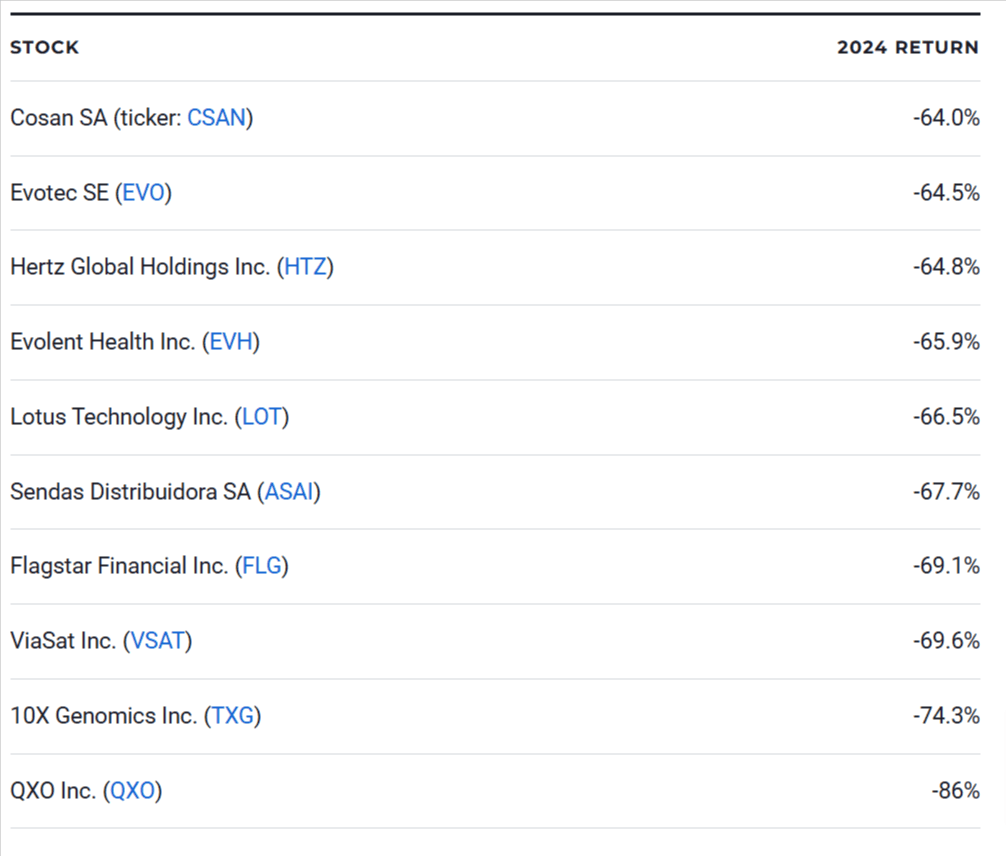Click the FLG ticker for Flagstar Financial

point(262,566)
